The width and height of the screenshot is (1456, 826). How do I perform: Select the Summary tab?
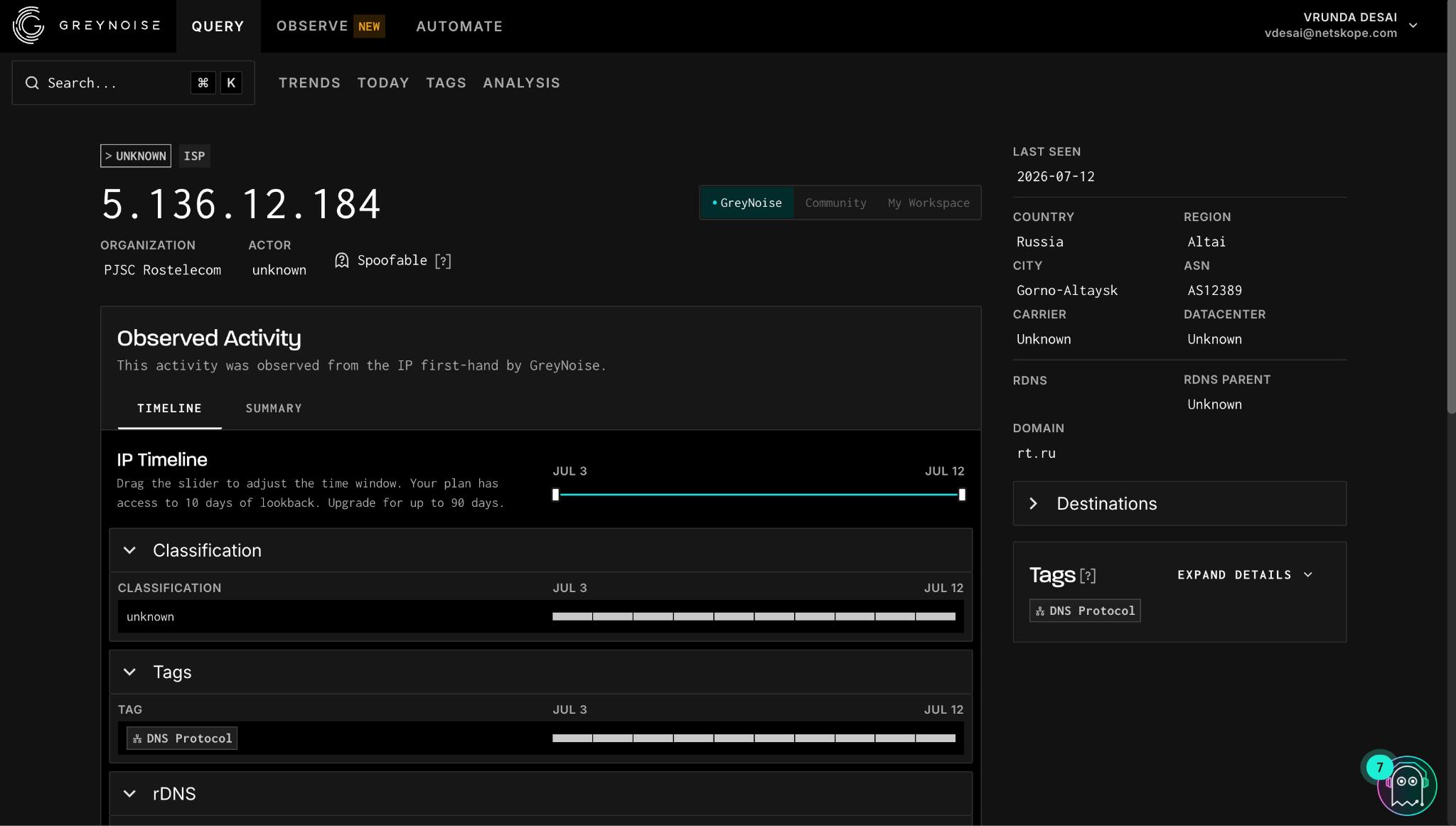tap(274, 409)
